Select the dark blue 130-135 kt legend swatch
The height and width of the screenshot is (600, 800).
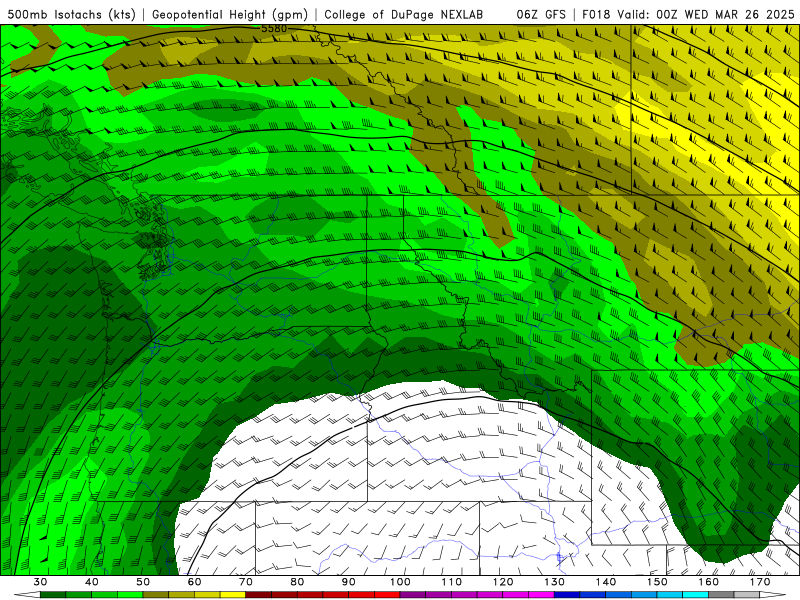pyautogui.click(x=567, y=595)
